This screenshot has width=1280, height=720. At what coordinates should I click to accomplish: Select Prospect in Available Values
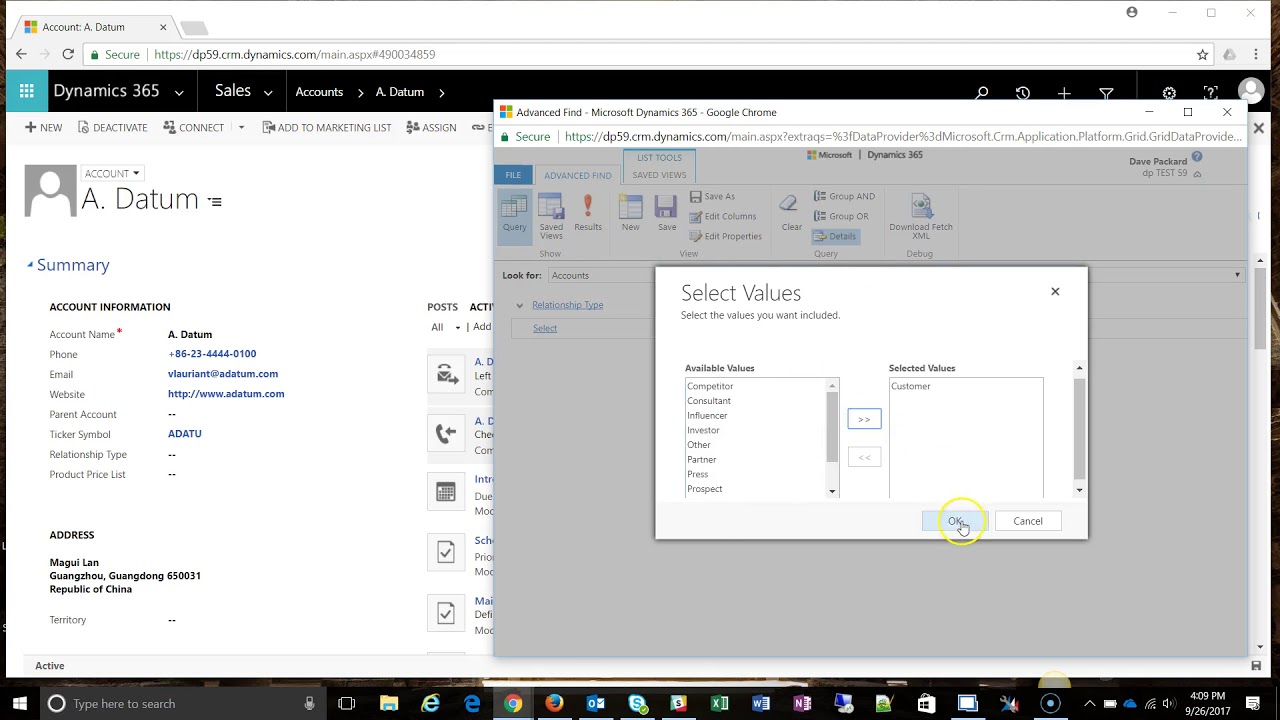point(704,489)
